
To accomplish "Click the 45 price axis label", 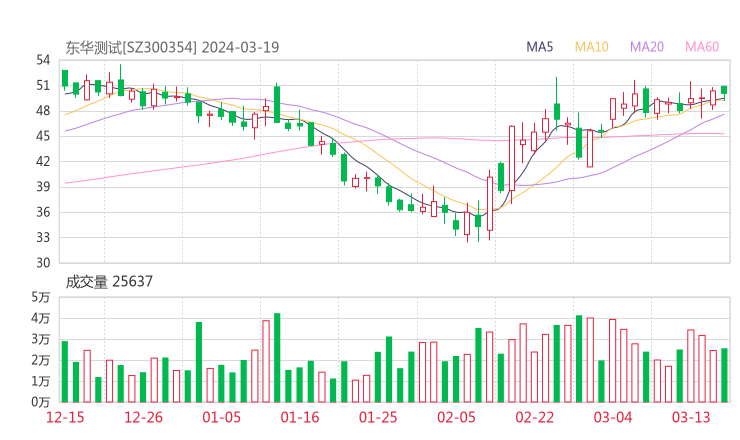I will (43, 136).
